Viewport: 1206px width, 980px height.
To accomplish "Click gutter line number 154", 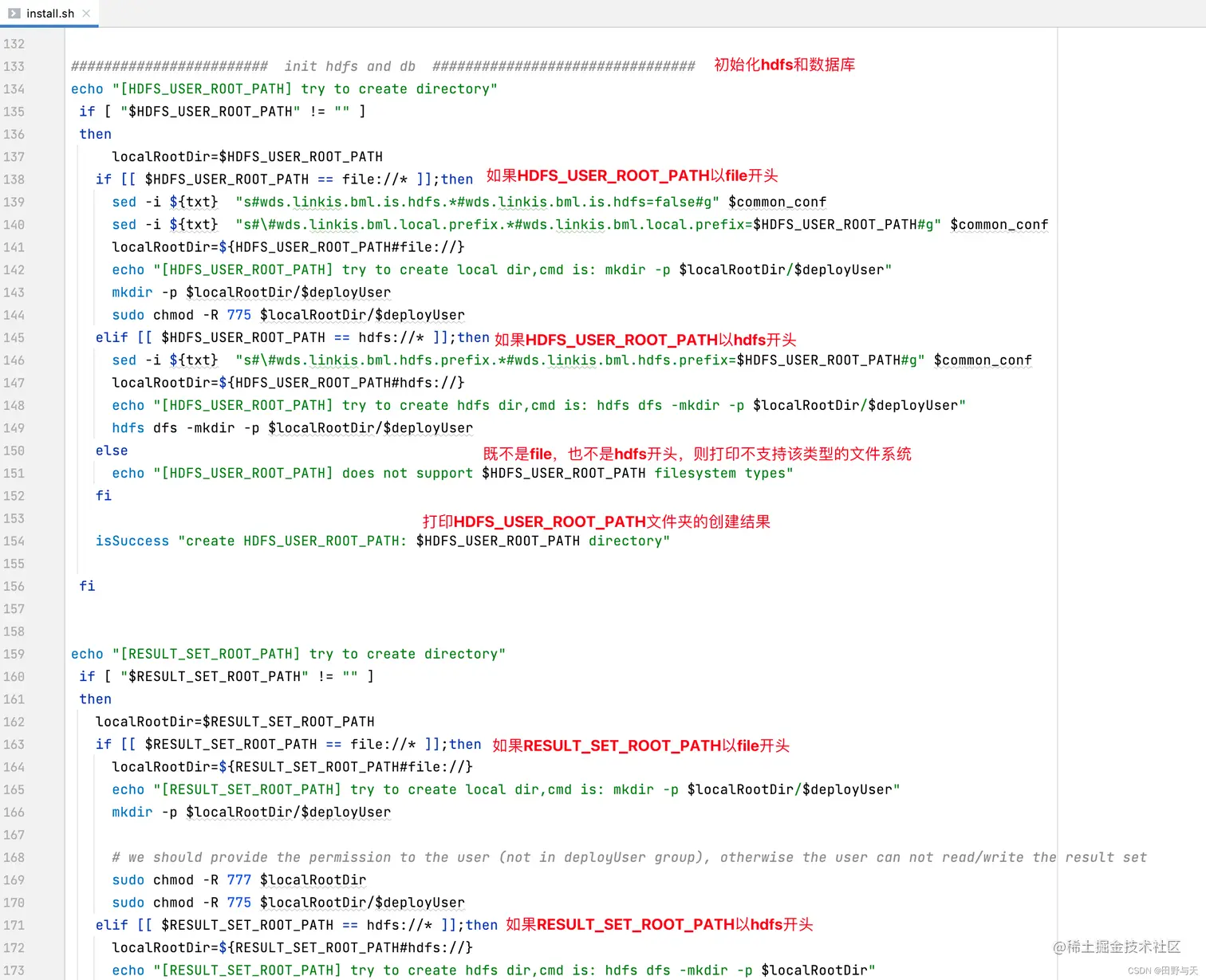I will click(14, 541).
